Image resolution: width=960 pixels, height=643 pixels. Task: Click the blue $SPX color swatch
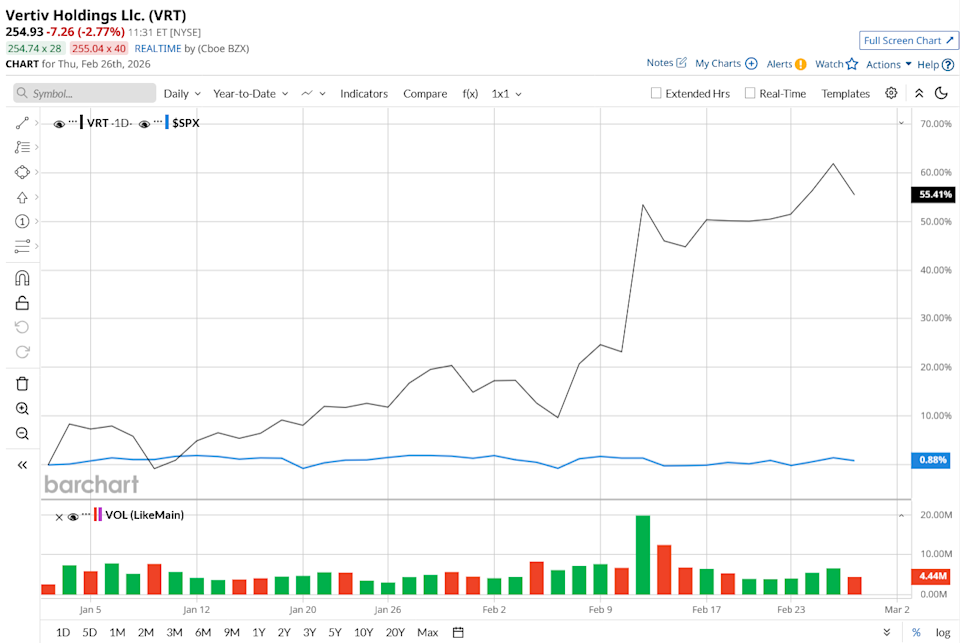point(166,123)
